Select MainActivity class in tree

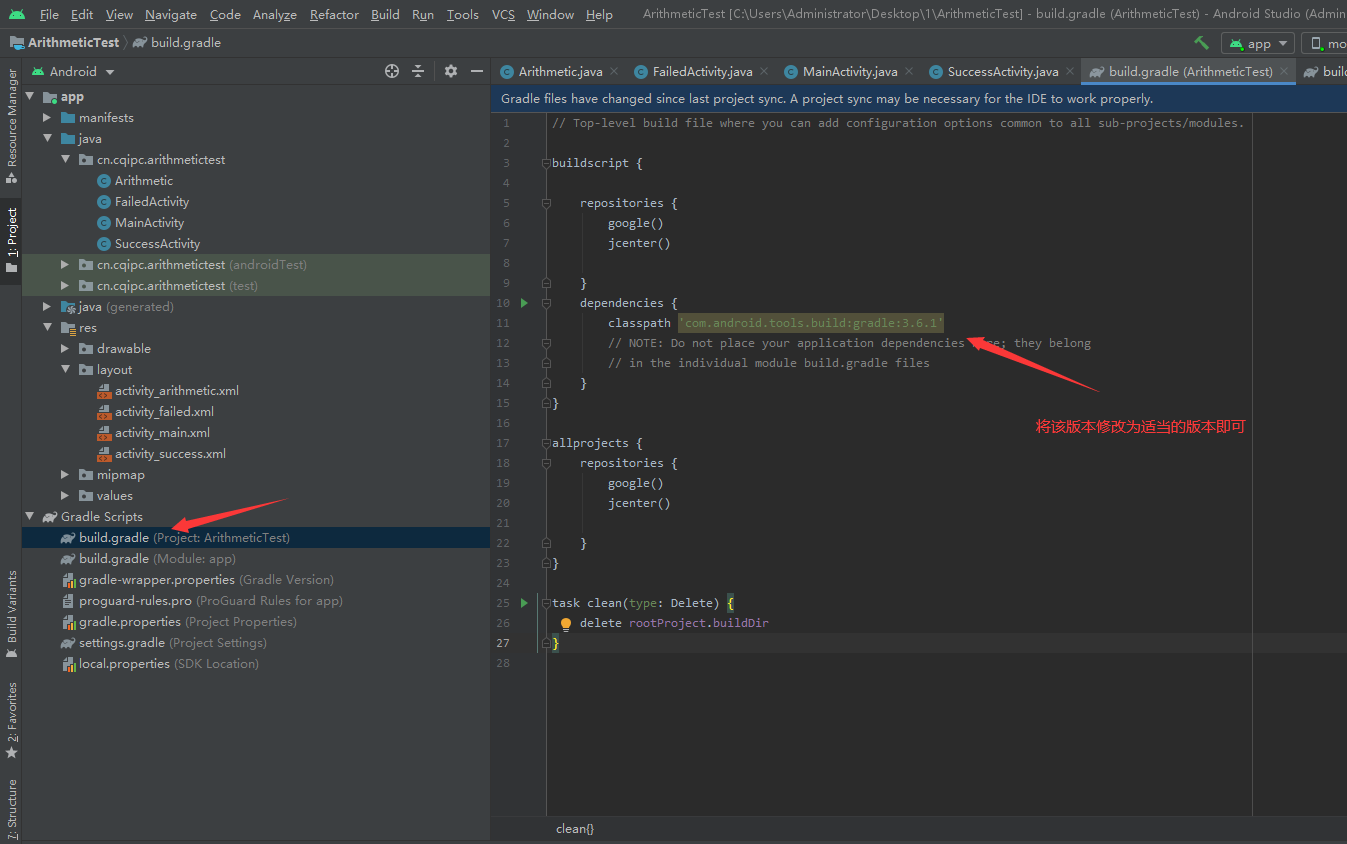[150, 222]
